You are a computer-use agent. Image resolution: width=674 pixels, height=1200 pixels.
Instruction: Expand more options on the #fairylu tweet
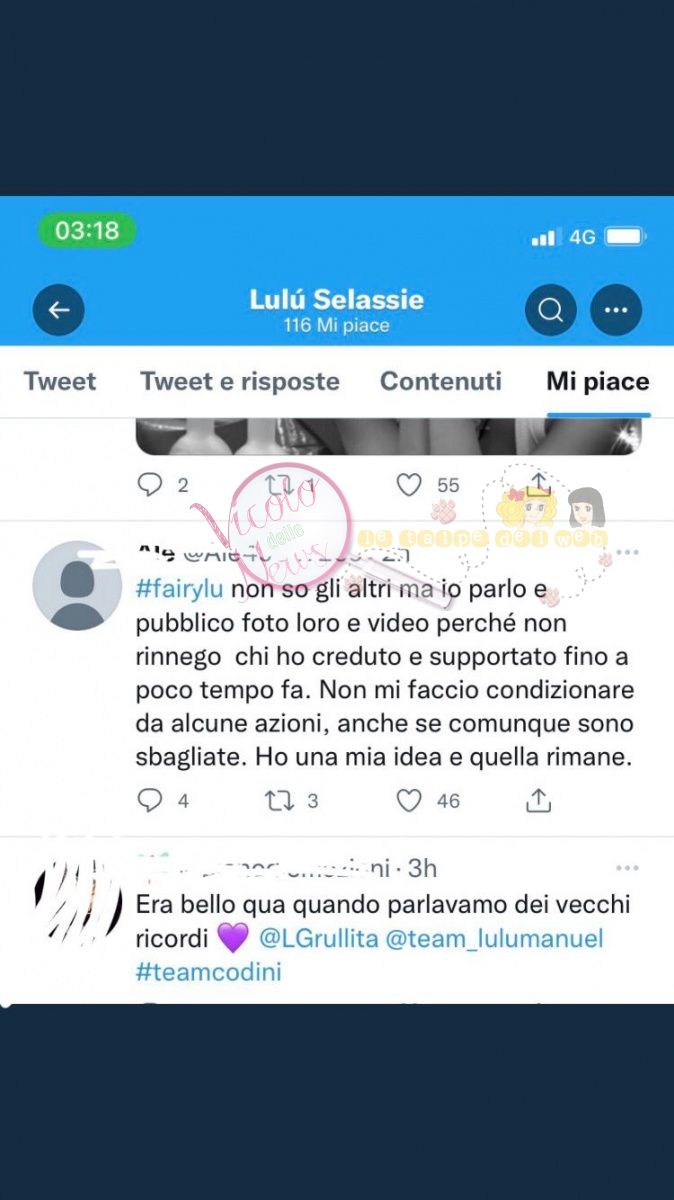627,553
